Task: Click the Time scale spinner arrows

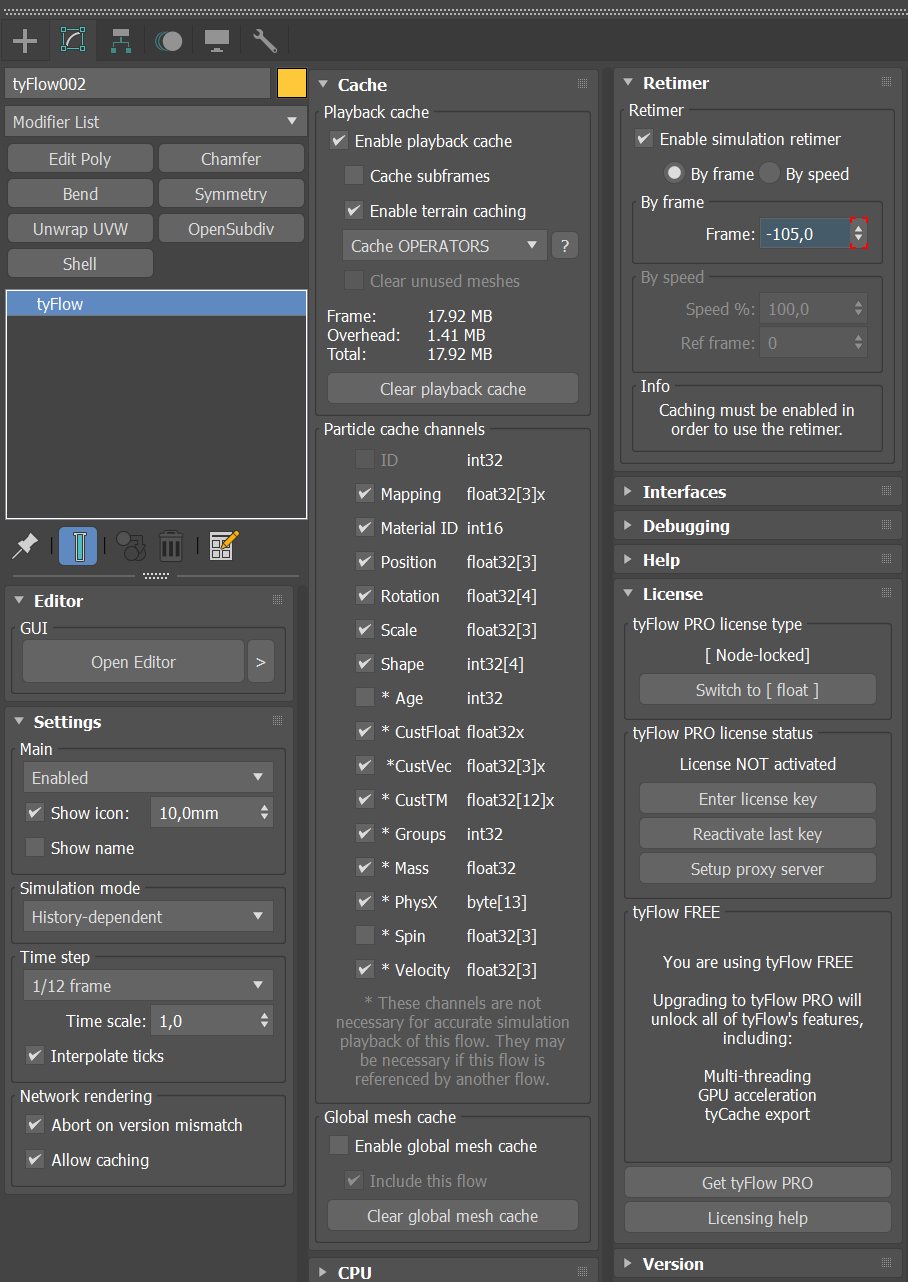Action: pyautogui.click(x=264, y=1021)
